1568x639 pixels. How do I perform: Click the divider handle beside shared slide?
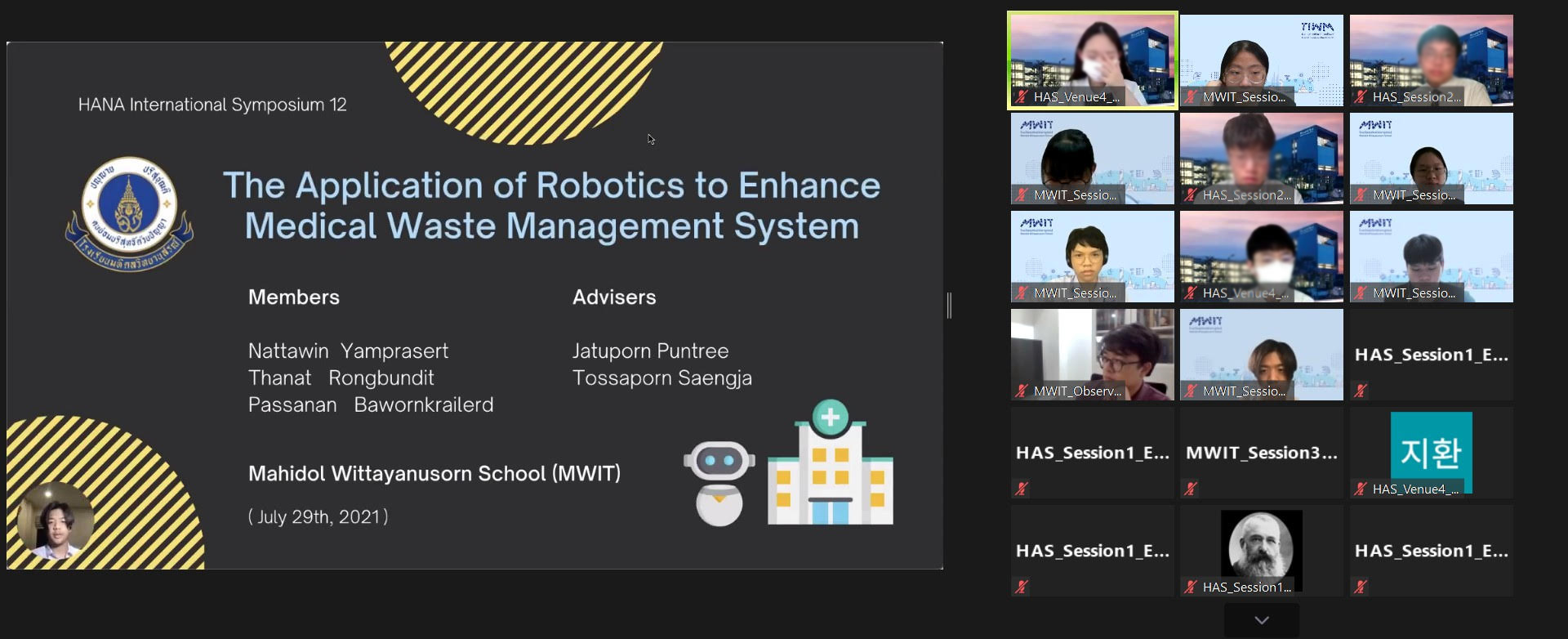(x=949, y=306)
